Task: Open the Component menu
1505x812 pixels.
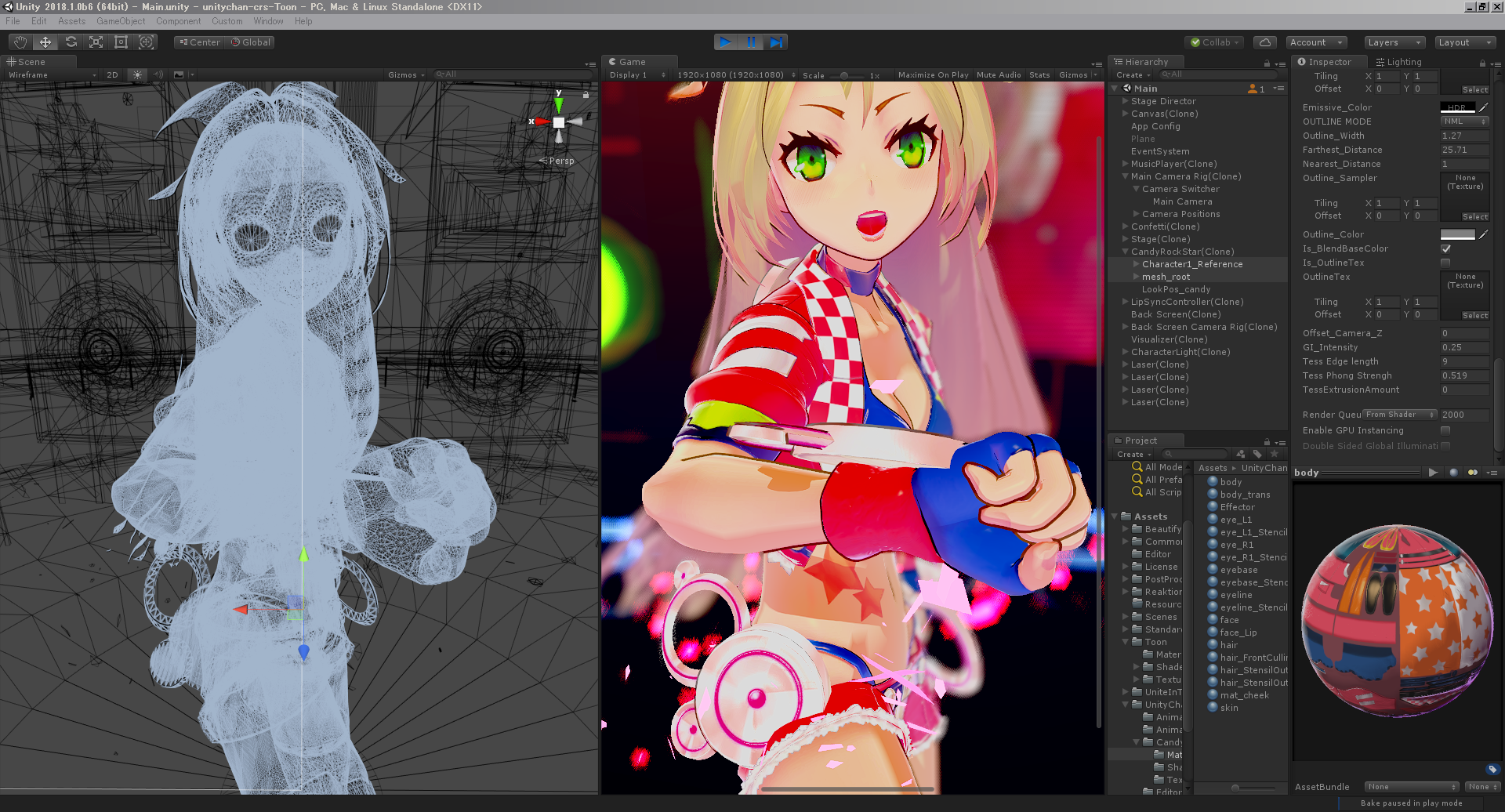Action: click(x=178, y=21)
